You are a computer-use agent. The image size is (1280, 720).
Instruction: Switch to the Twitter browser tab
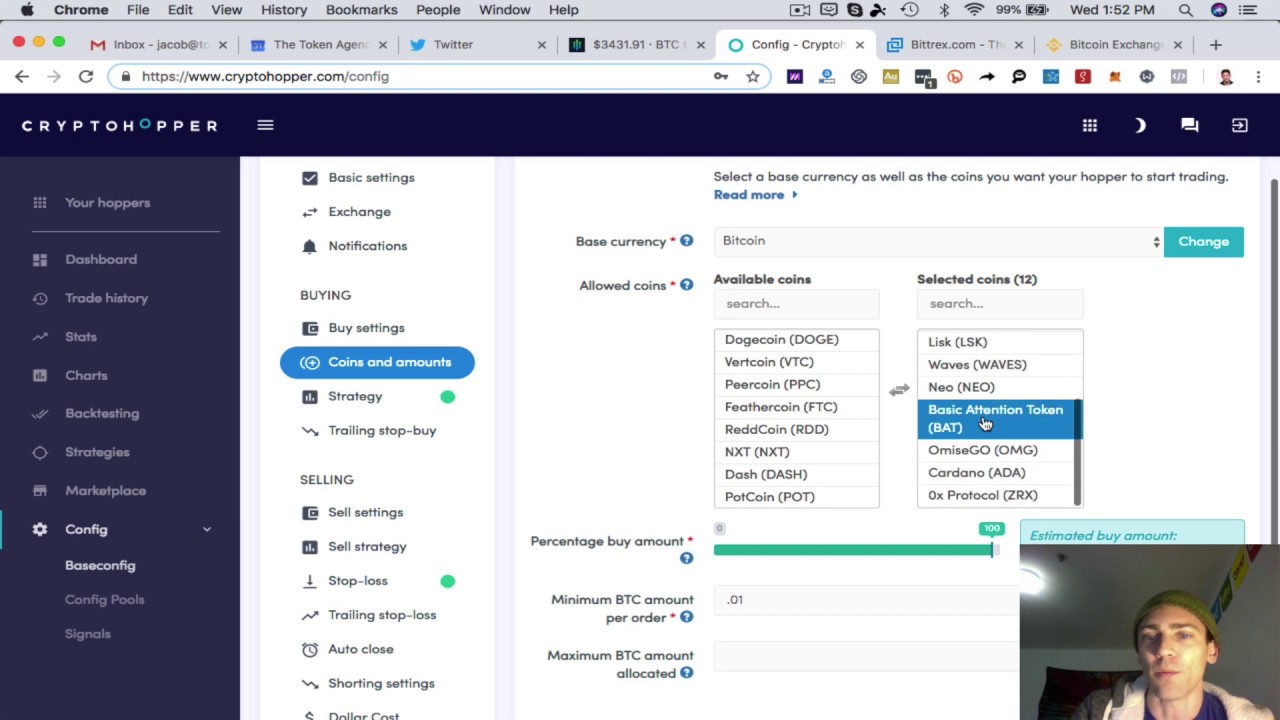click(x=477, y=44)
